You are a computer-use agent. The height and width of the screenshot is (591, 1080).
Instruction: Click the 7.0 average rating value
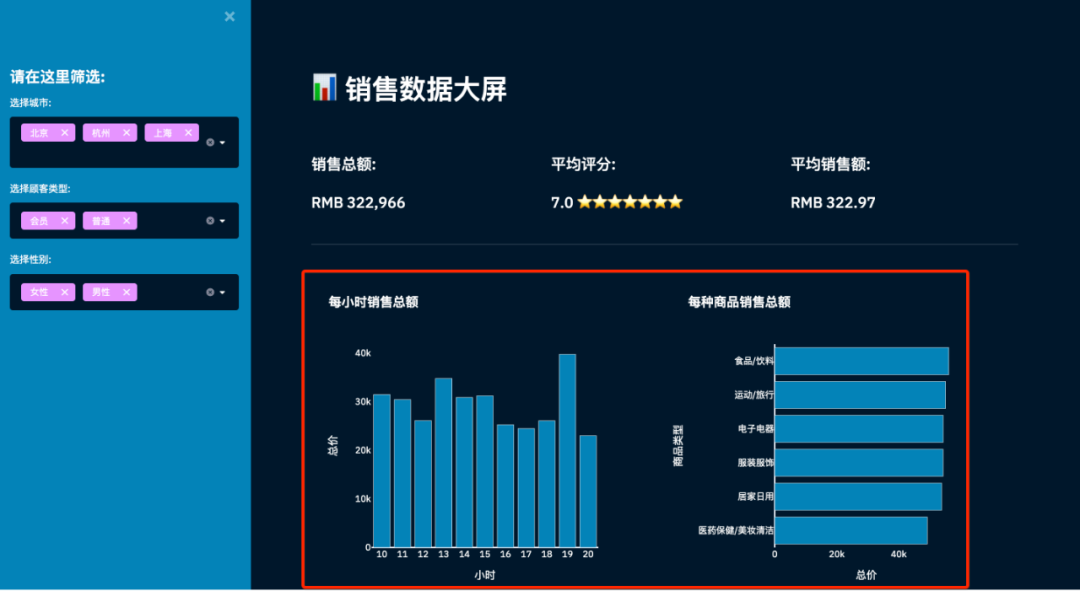coord(562,203)
